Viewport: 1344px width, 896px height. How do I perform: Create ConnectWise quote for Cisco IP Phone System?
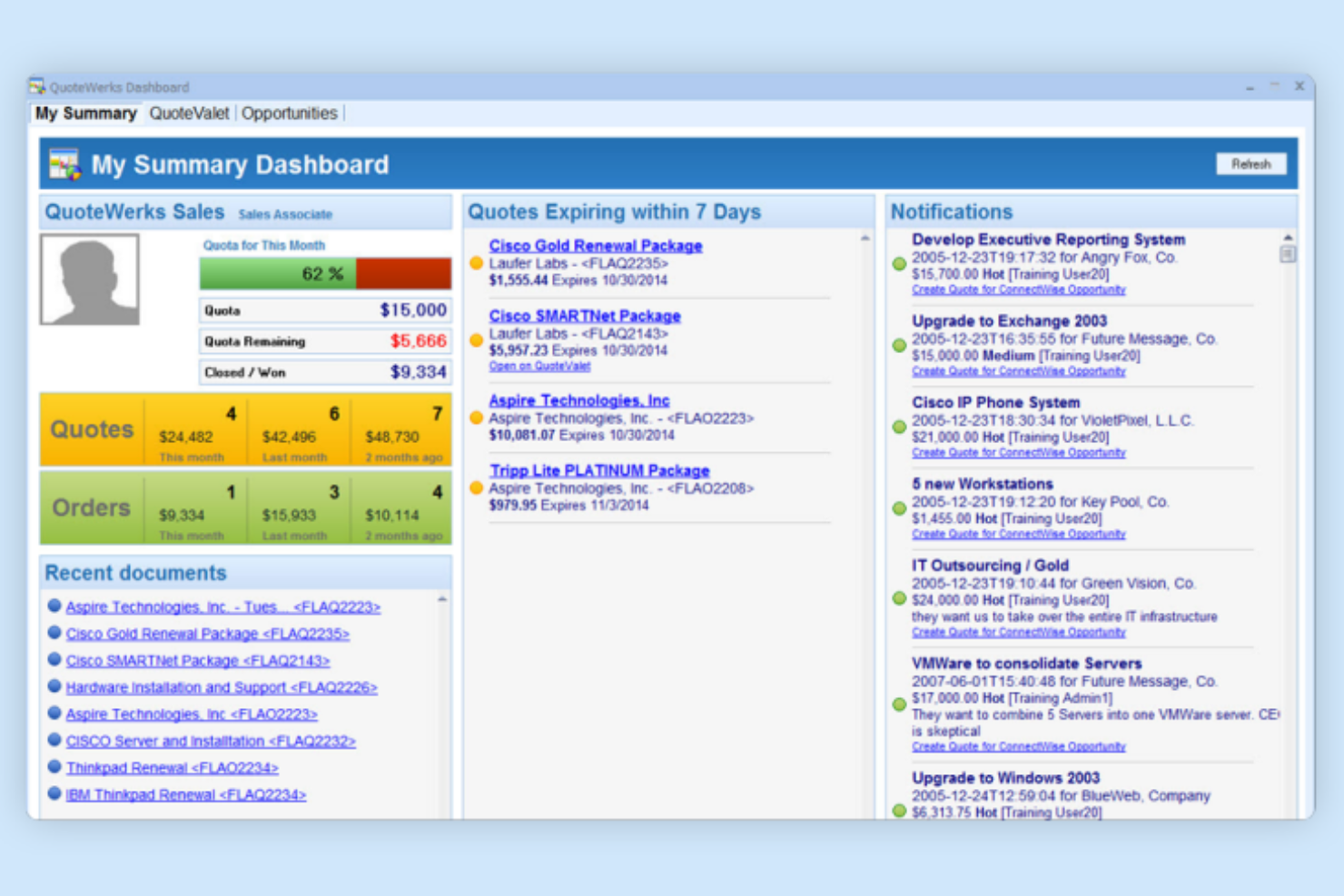[x=1019, y=452]
